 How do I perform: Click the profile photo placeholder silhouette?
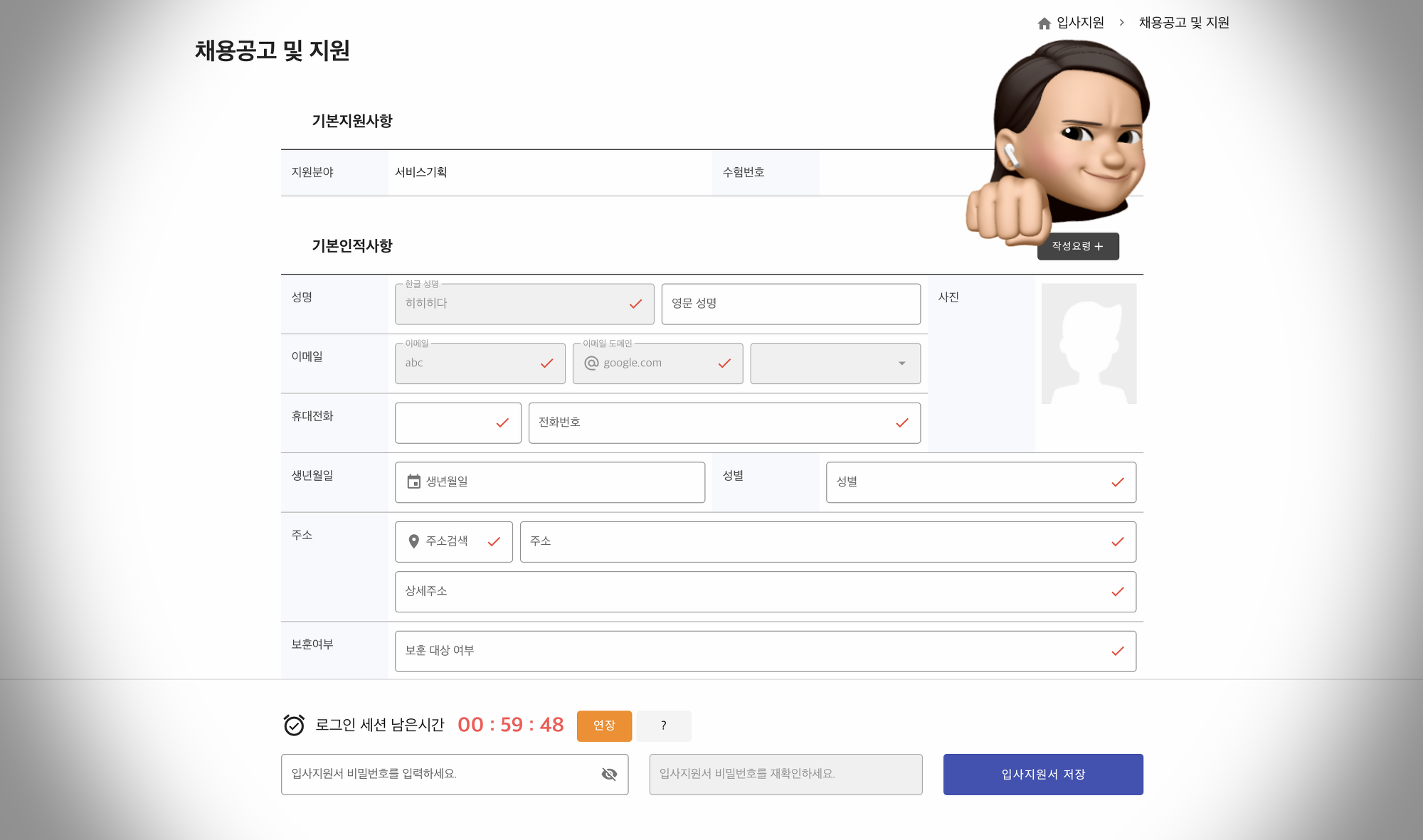click(1089, 344)
